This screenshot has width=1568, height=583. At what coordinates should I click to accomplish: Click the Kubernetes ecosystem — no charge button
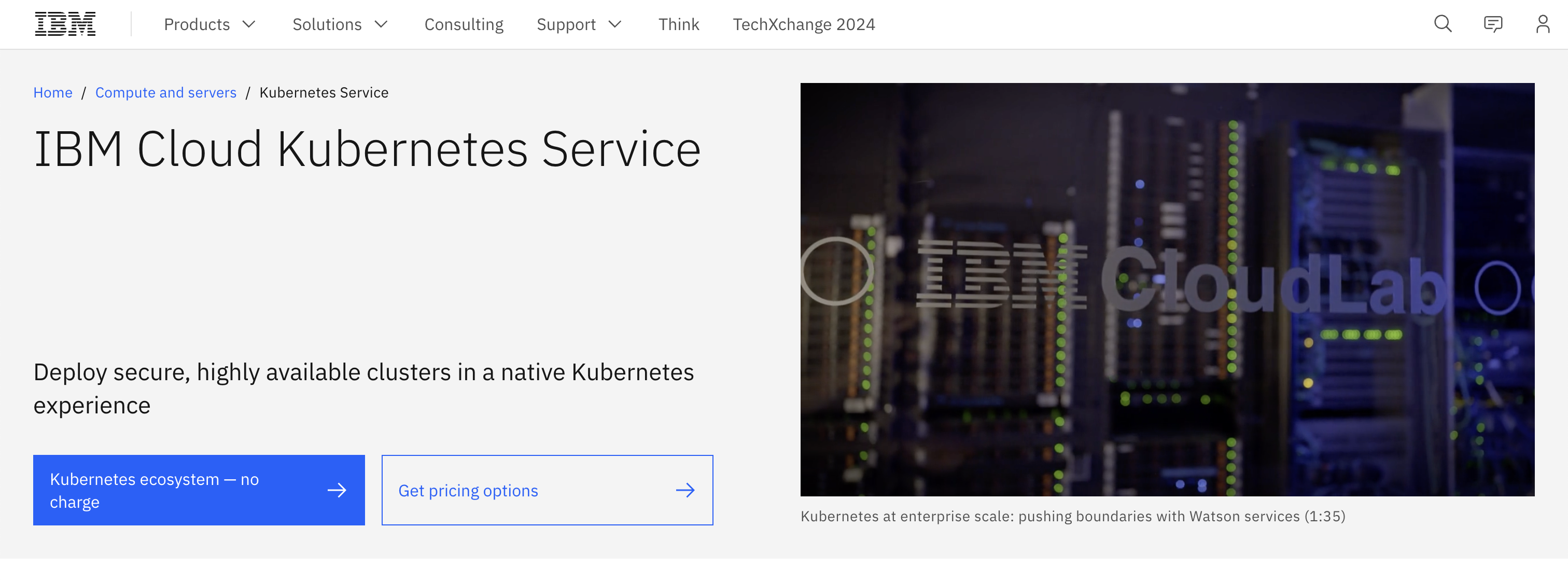tap(199, 490)
